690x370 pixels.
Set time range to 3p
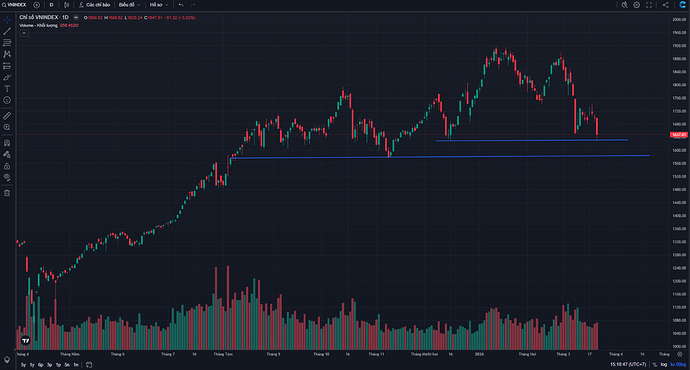coord(49,365)
